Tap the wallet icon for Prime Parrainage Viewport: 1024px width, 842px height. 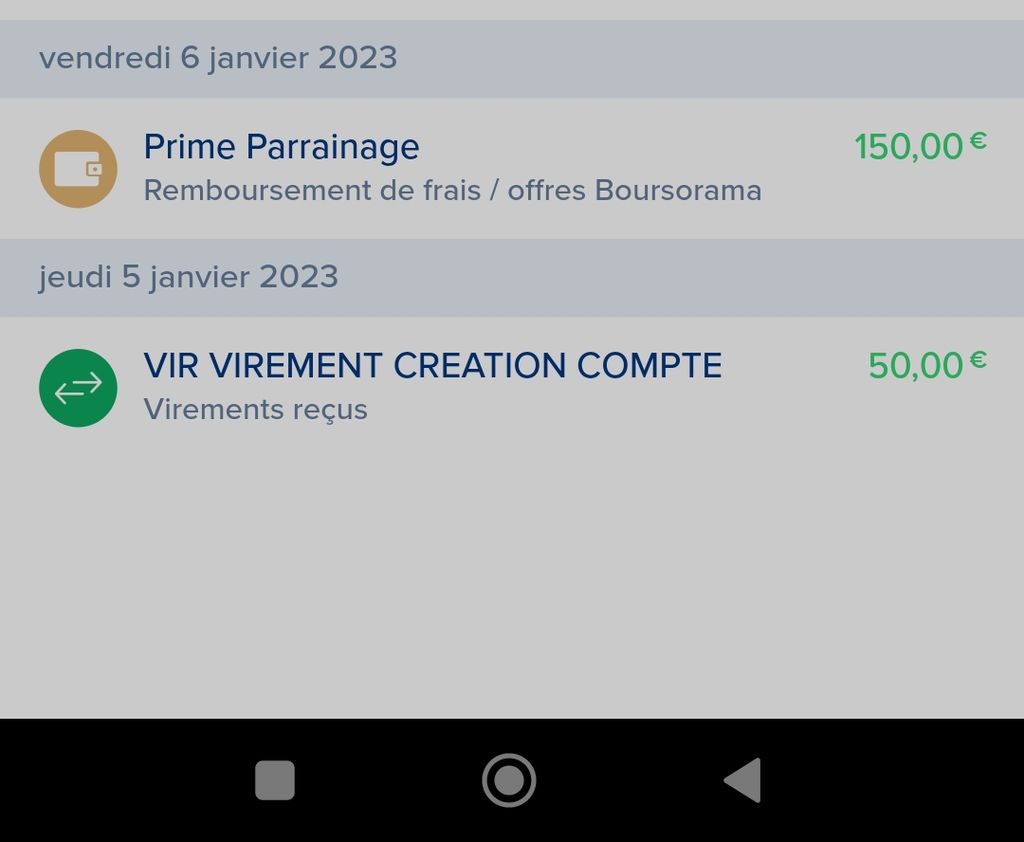[78, 169]
